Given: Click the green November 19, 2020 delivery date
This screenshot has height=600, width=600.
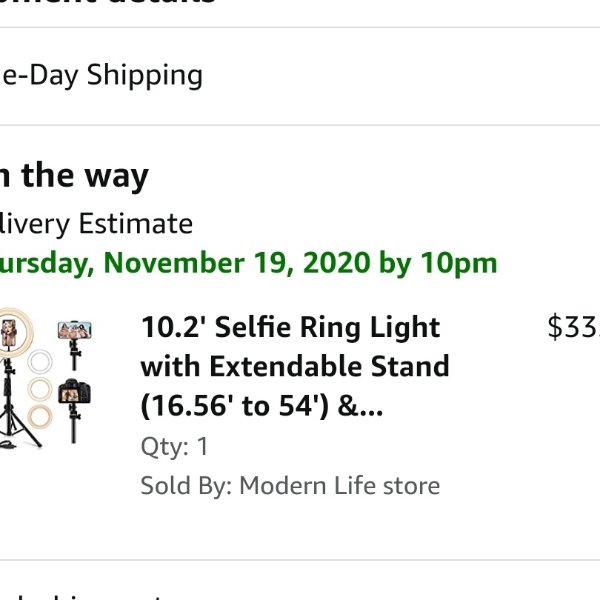Looking at the screenshot, I should tap(248, 263).
